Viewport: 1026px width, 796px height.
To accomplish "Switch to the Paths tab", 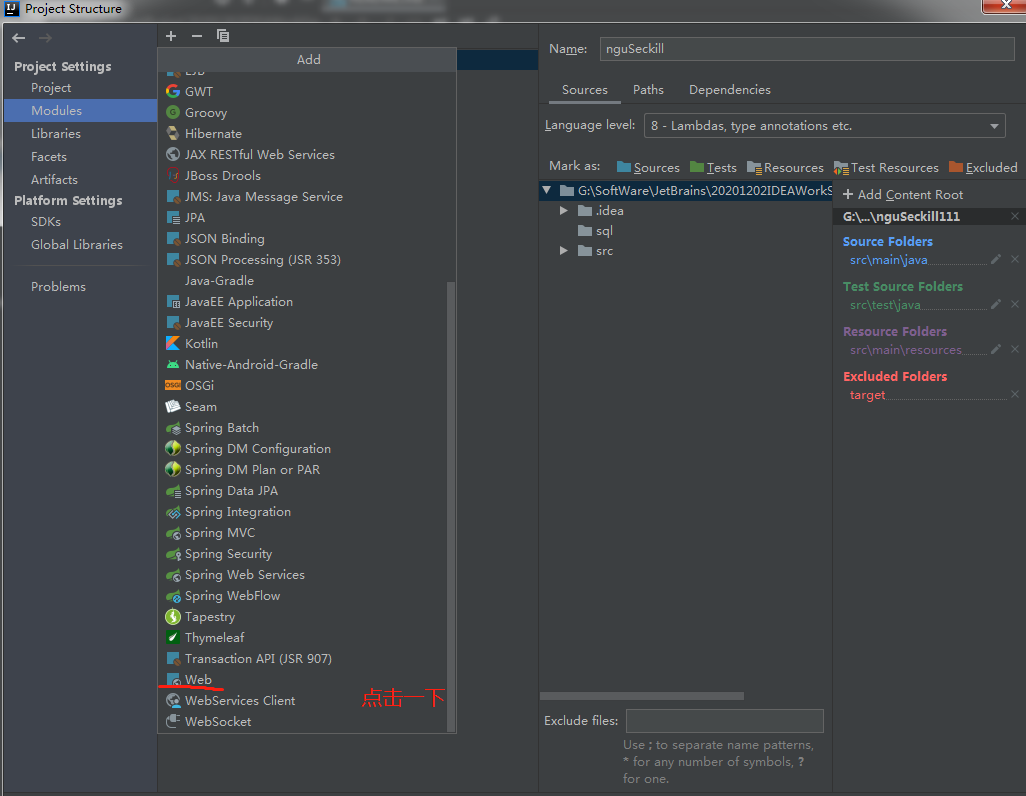I will [648, 90].
